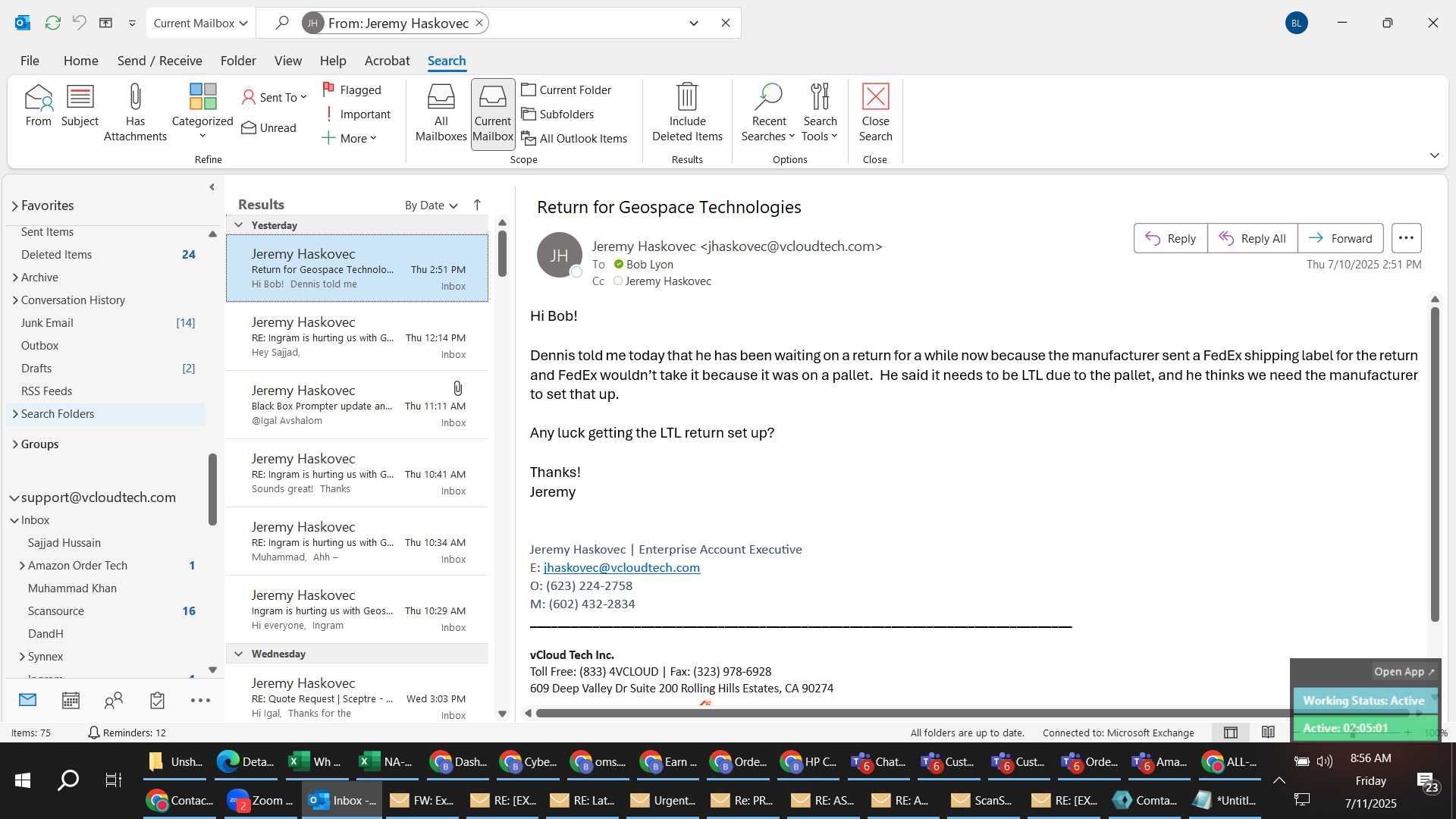Click the Reply All button
1456x819 pixels.
pyautogui.click(x=1252, y=238)
